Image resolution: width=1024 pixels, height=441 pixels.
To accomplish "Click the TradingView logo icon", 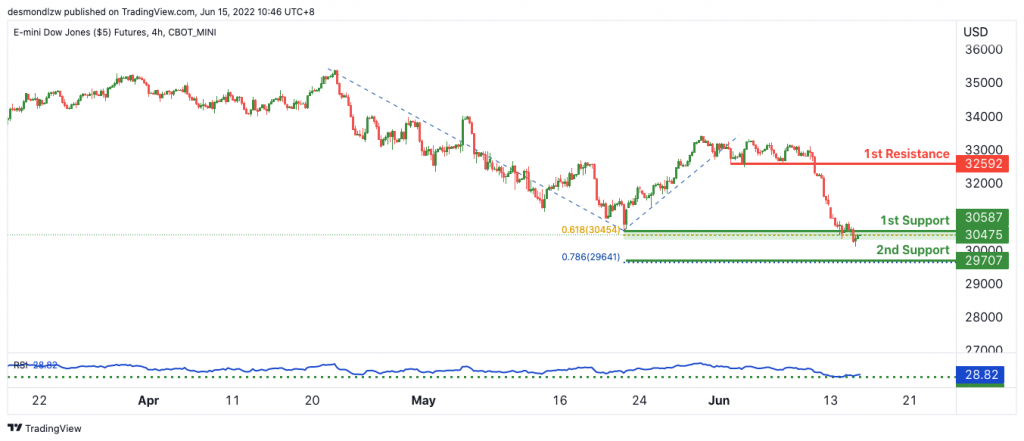I will (x=14, y=429).
